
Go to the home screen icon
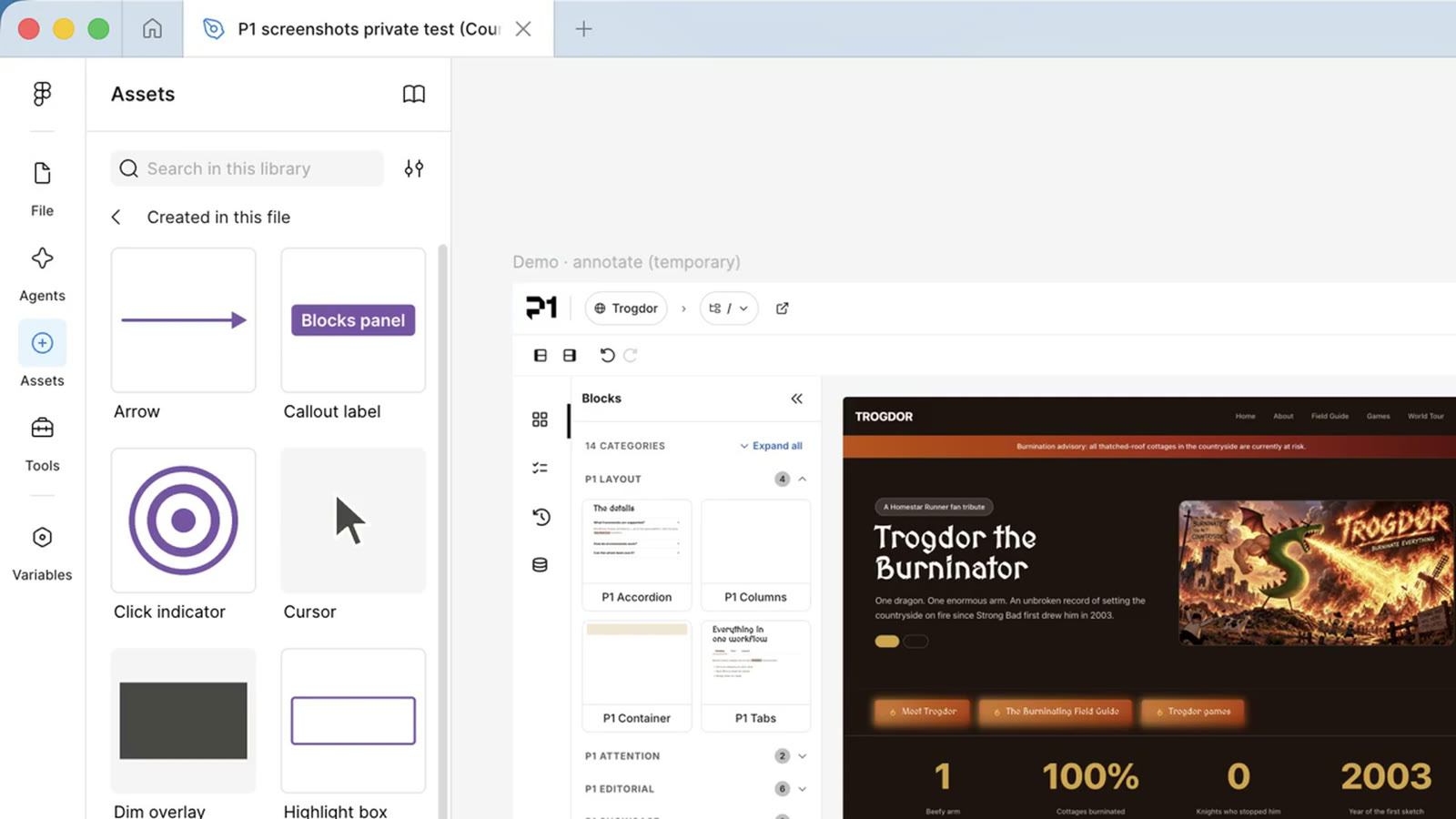point(152,28)
